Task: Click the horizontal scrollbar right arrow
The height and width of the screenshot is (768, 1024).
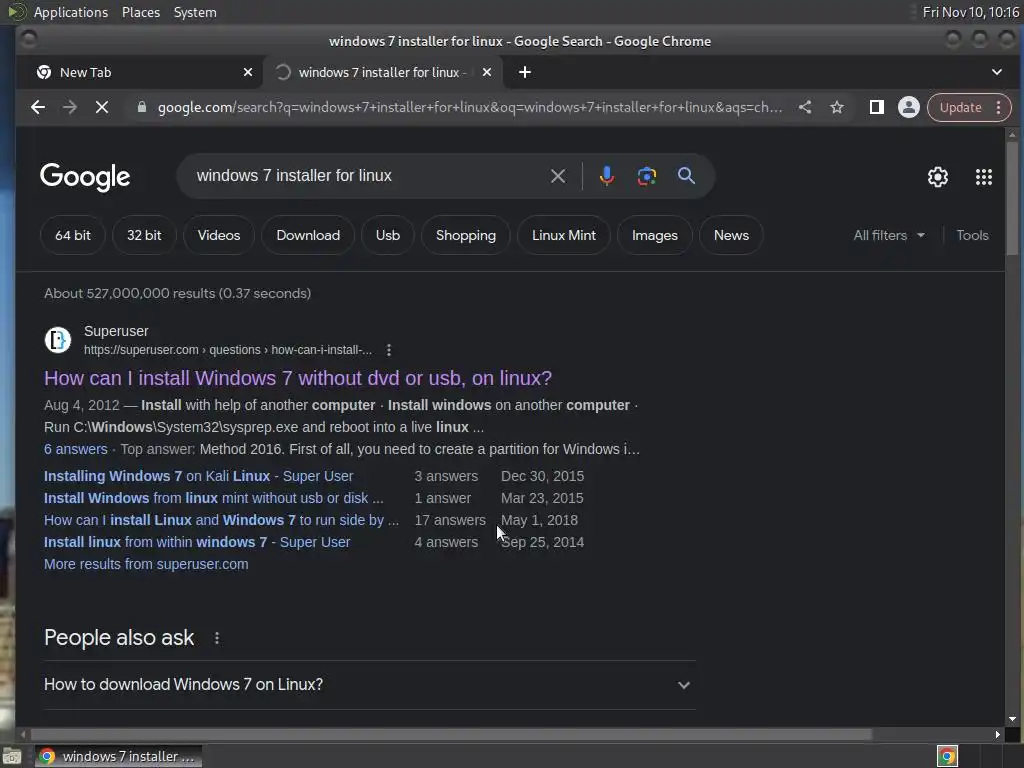Action: point(997,735)
